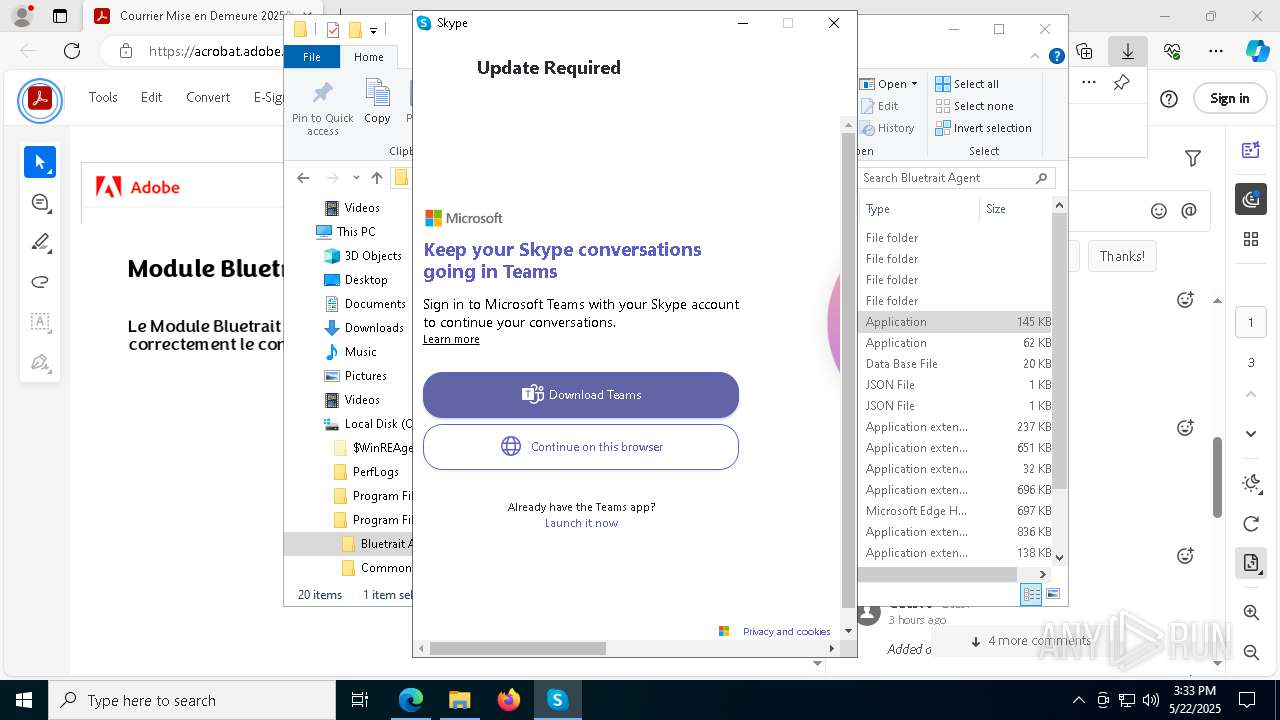Click the Copy icon in Explorer ribbon
This screenshot has height=720, width=1280.
tap(377, 102)
